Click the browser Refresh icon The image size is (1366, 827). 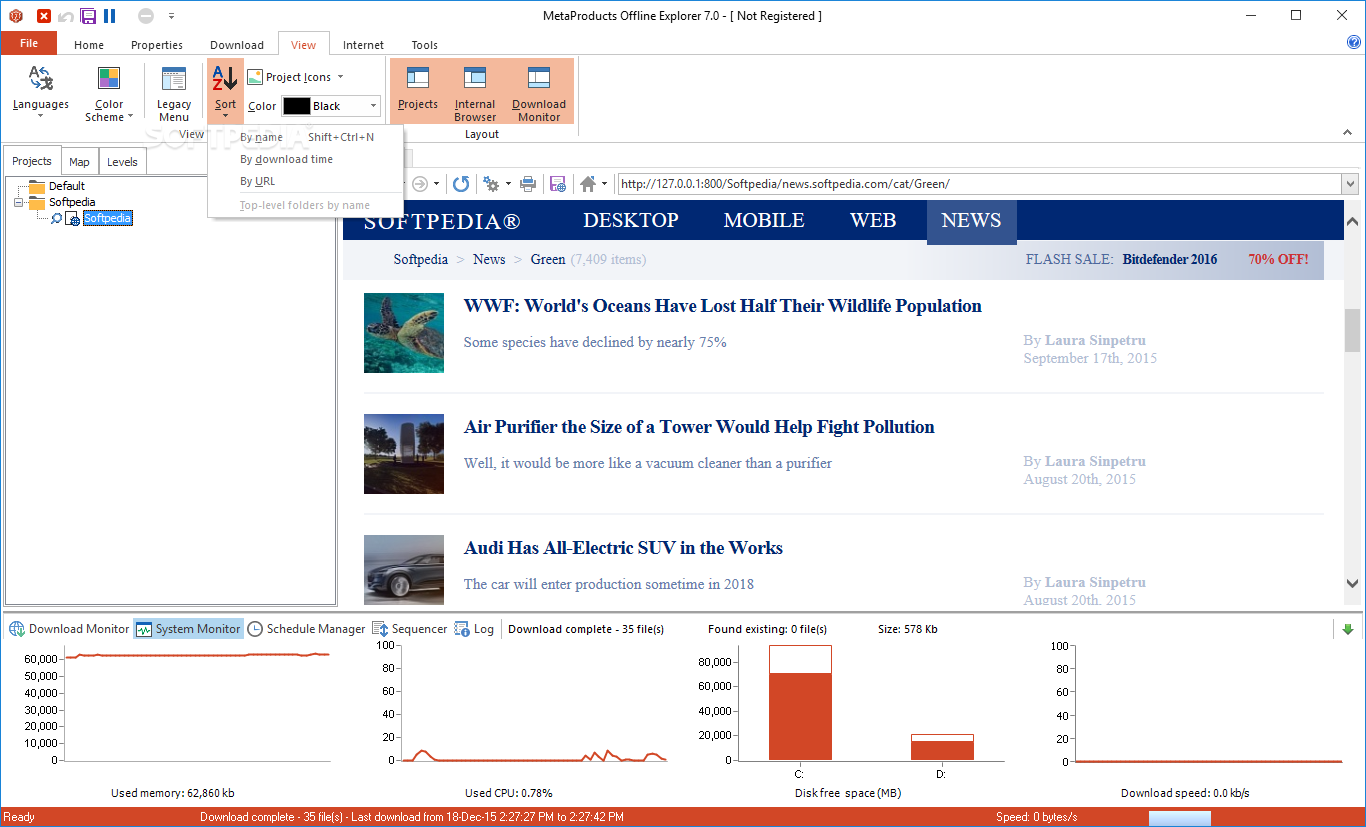coord(461,184)
